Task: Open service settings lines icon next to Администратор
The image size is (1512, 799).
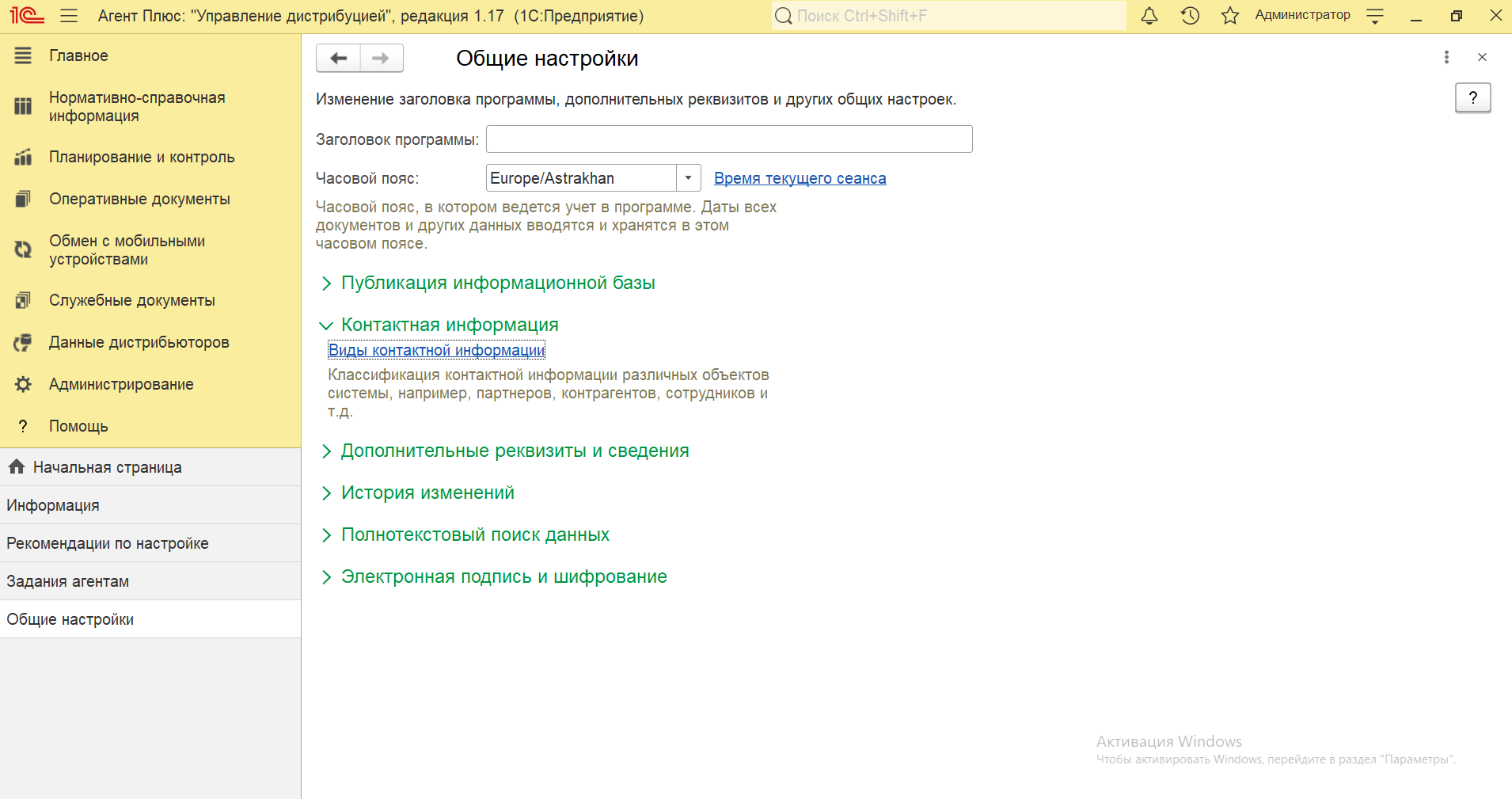Action: (1375, 15)
